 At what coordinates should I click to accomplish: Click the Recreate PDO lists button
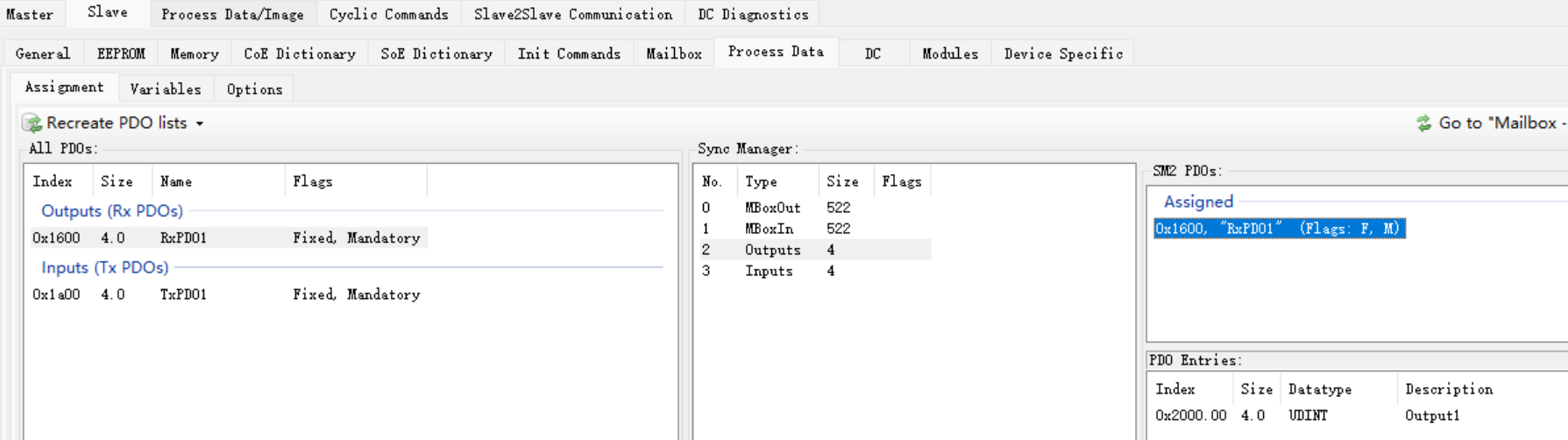click(117, 124)
